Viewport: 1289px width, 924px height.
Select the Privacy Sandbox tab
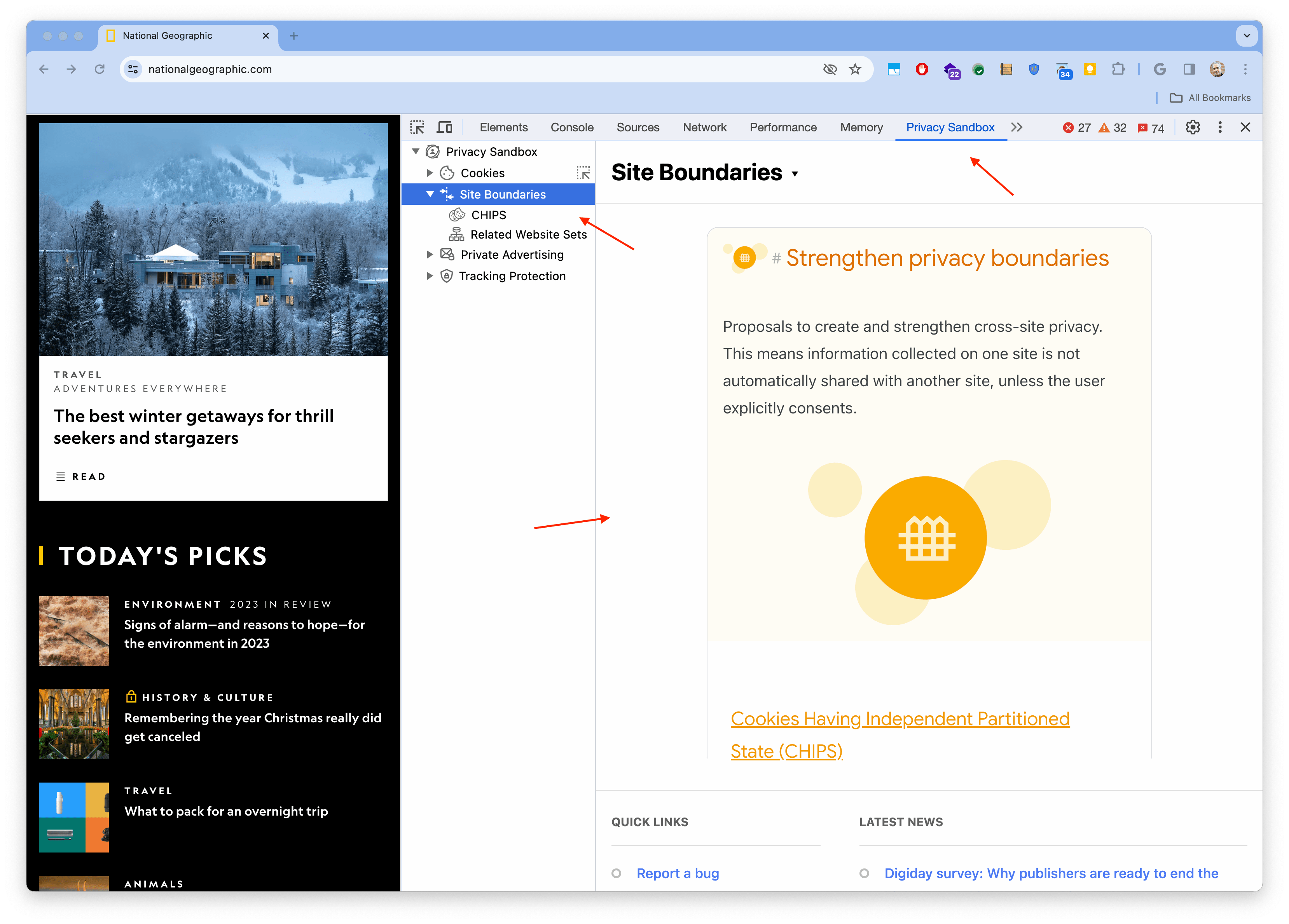(x=950, y=127)
